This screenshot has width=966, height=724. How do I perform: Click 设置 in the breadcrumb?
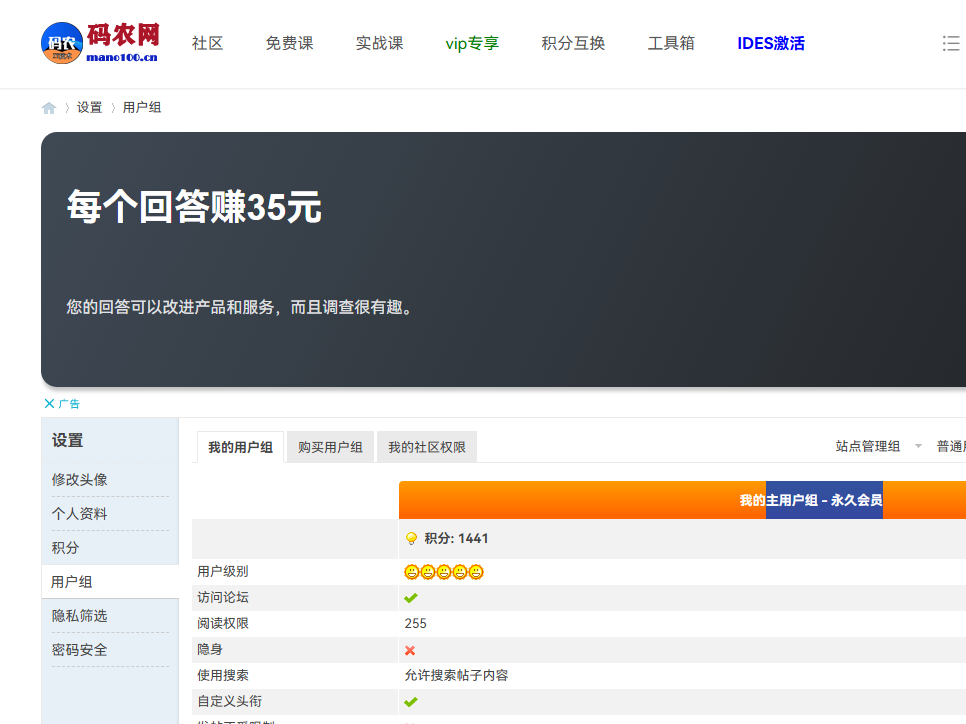(89, 108)
